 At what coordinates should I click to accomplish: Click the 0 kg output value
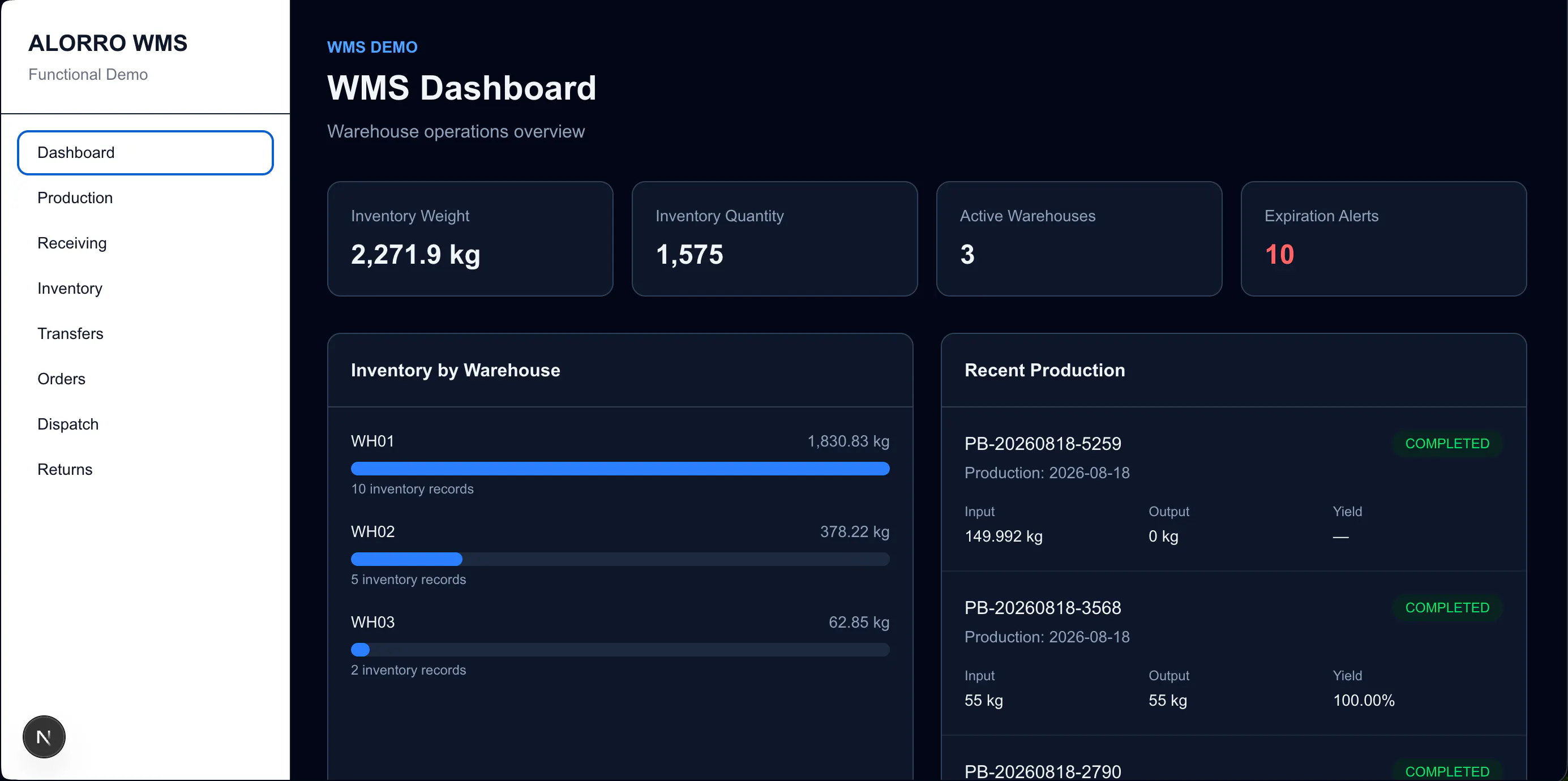[x=1163, y=537]
